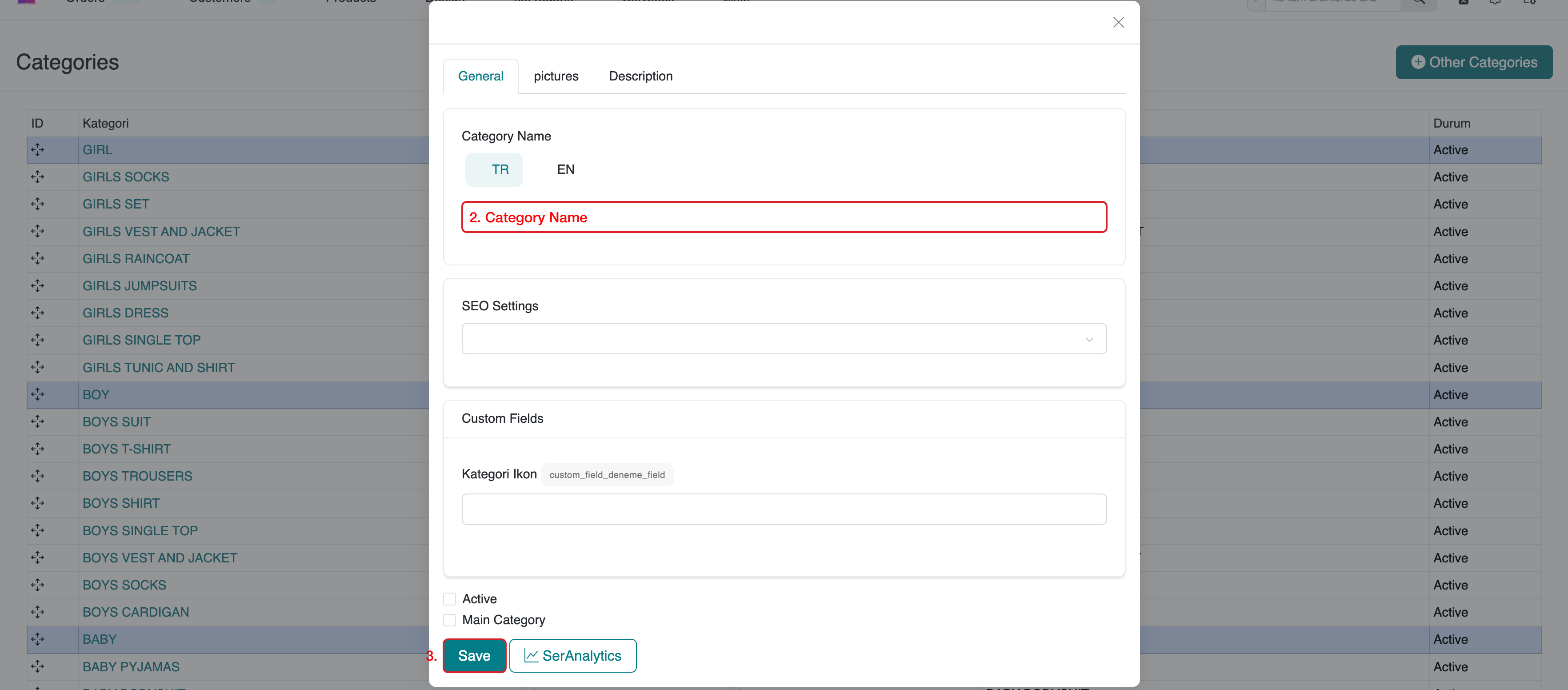Click the drag handle icon for BOYS SUIT row
This screenshot has width=1568, height=690.
pyautogui.click(x=38, y=421)
